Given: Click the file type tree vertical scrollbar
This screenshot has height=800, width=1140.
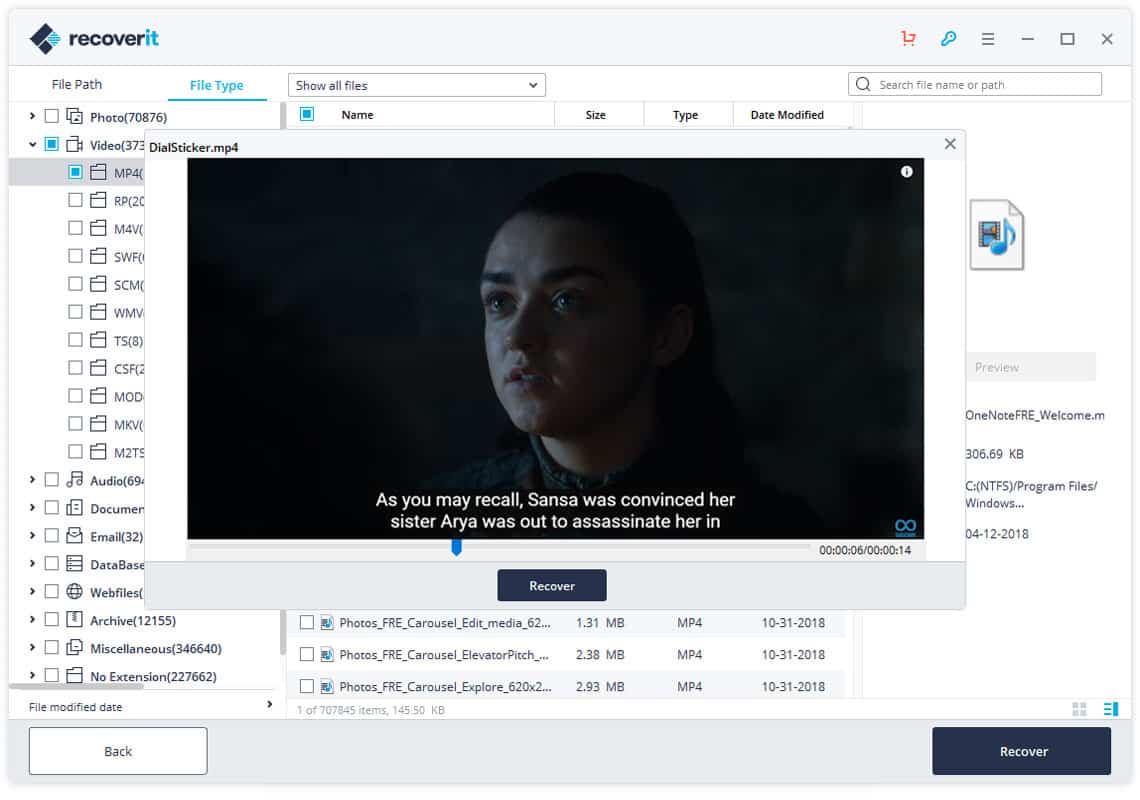Looking at the screenshot, I should click(283, 378).
